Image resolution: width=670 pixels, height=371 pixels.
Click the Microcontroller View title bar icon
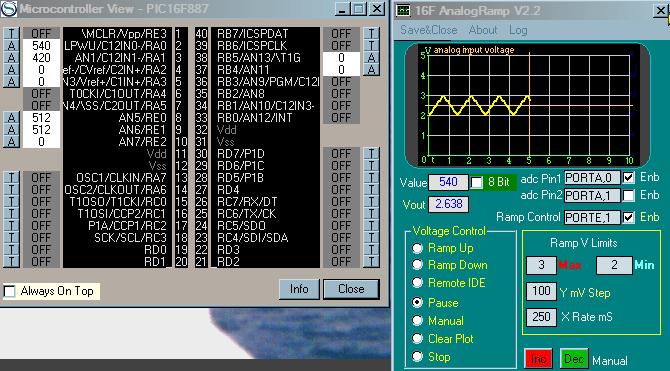(9, 9)
